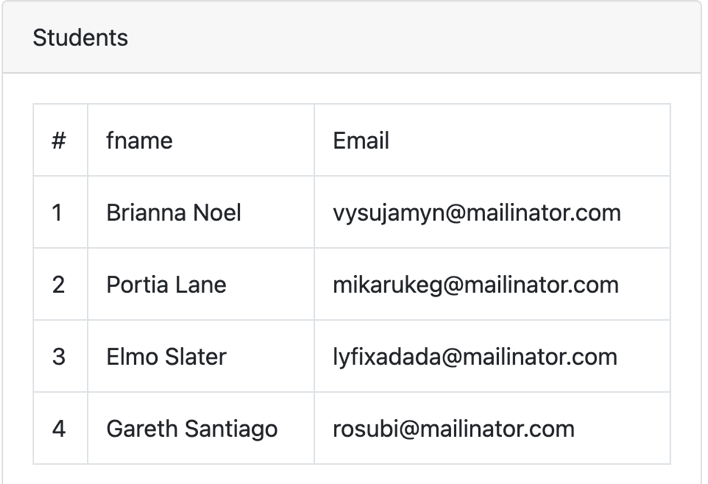Click lyfixadada@mailinator.com email
708x484 pixels.
[x=475, y=357]
